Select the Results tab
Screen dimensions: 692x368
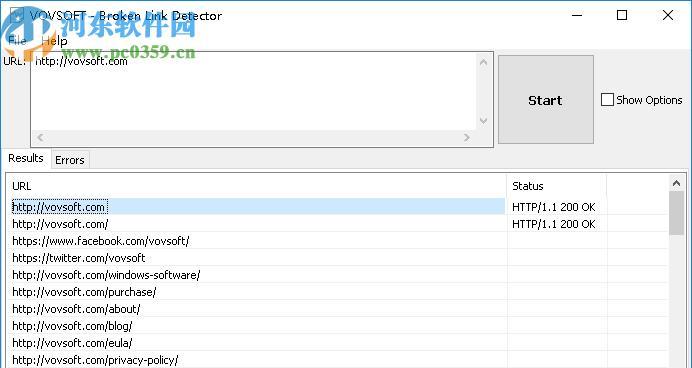pyautogui.click(x=26, y=158)
